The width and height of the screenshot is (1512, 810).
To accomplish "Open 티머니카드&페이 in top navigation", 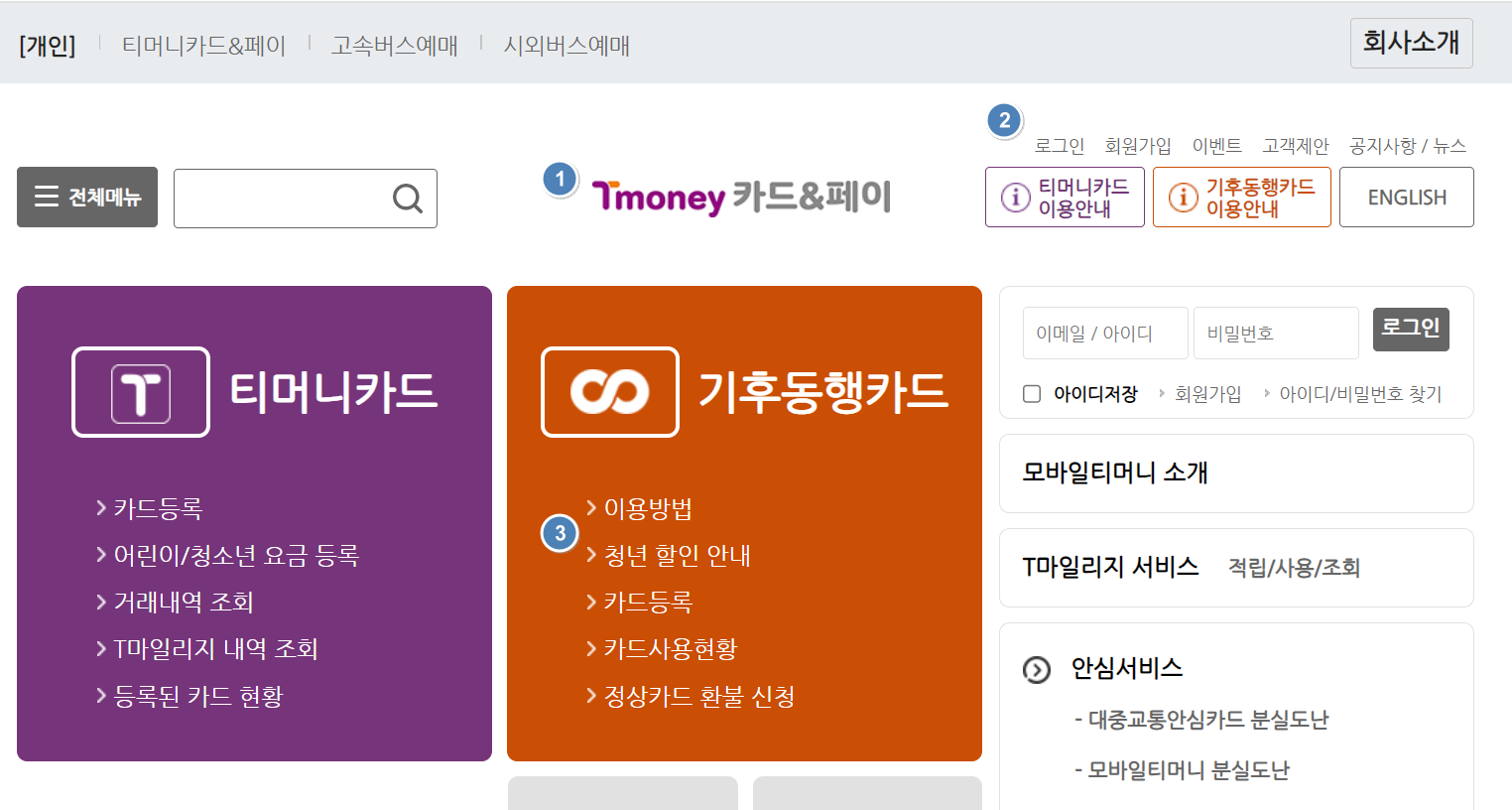I will 203,46.
